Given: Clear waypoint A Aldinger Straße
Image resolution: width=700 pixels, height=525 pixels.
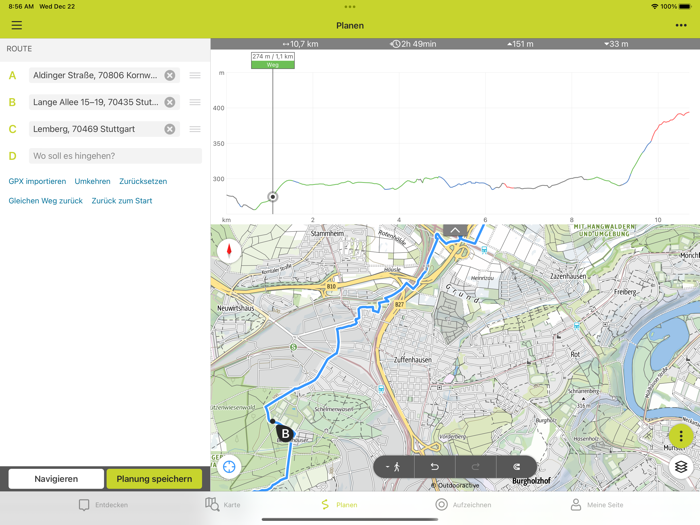Looking at the screenshot, I should tap(170, 75).
